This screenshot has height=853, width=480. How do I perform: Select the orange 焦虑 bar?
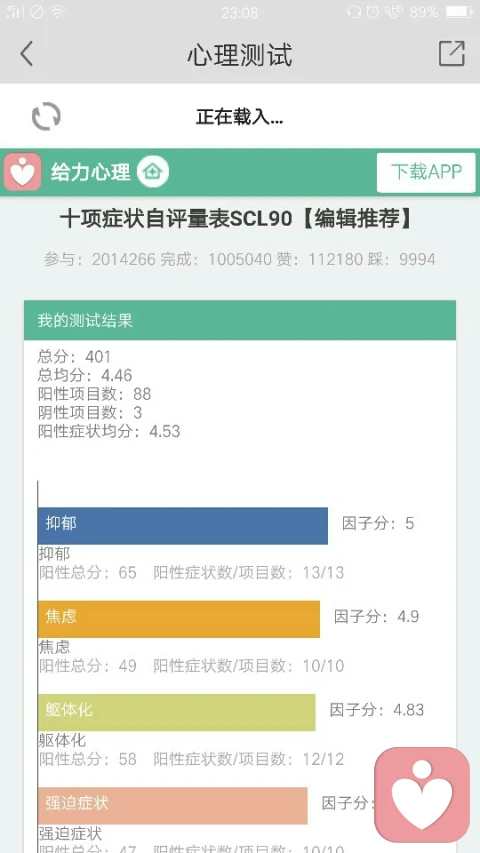(x=179, y=619)
